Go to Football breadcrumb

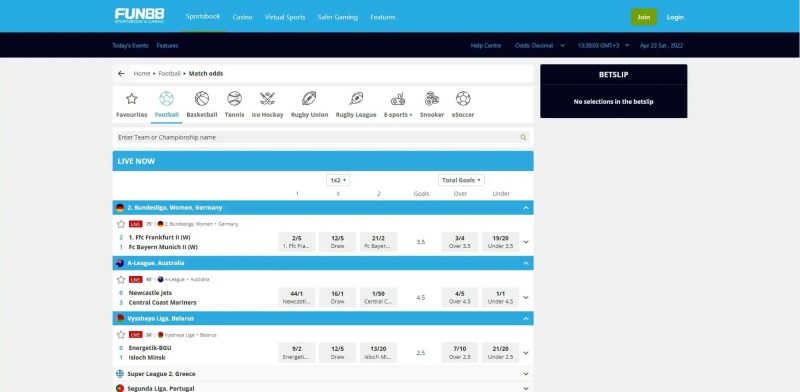click(169, 74)
